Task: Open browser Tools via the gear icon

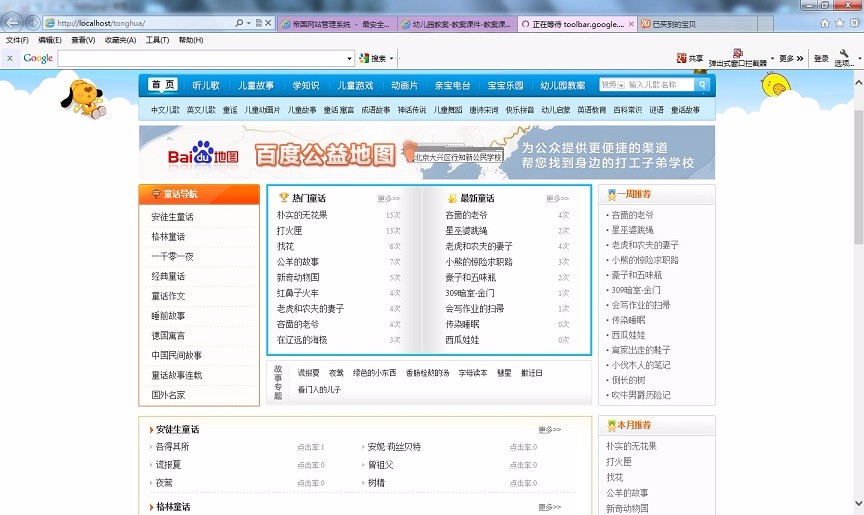Action: [855, 23]
